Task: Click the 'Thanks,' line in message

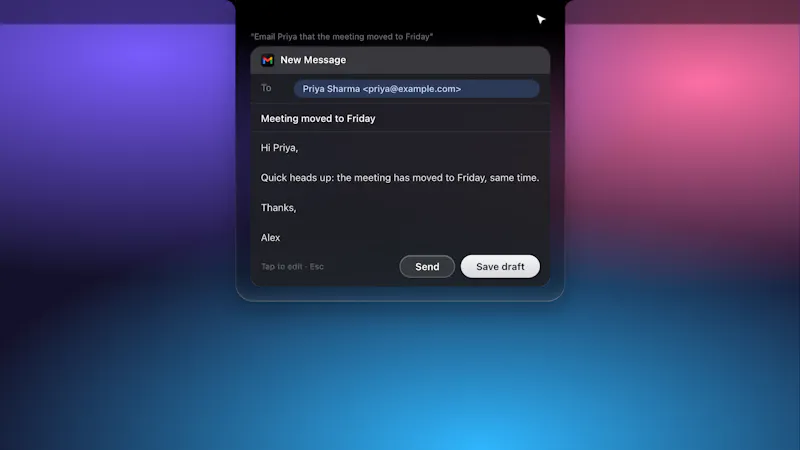Action: click(x=278, y=208)
